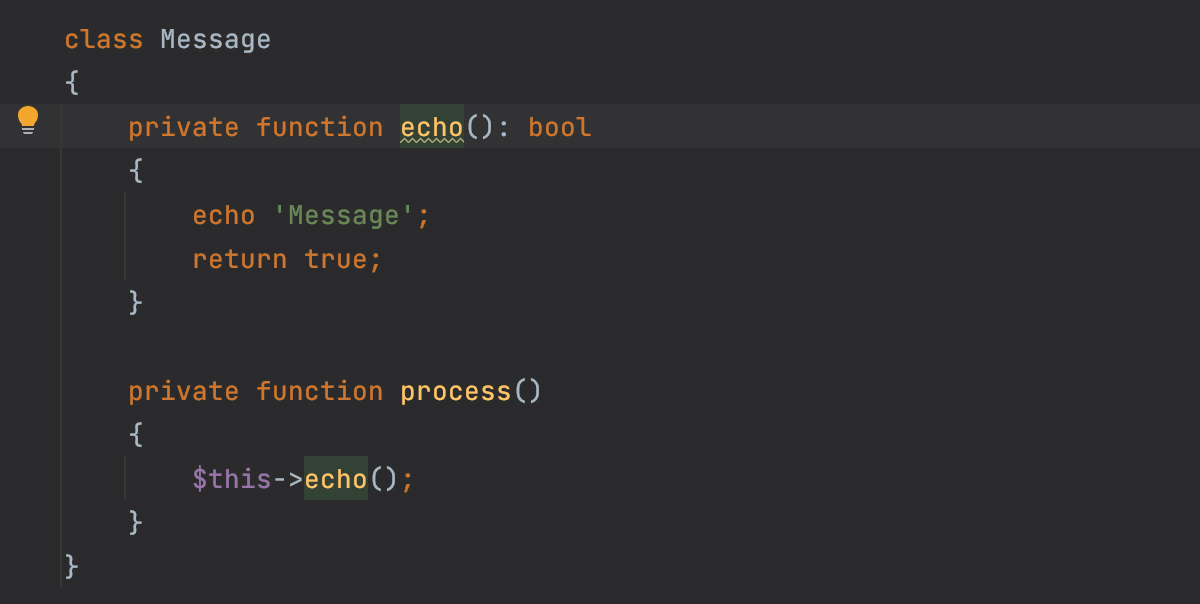Click the closing brace of the Message class

pos(72,567)
